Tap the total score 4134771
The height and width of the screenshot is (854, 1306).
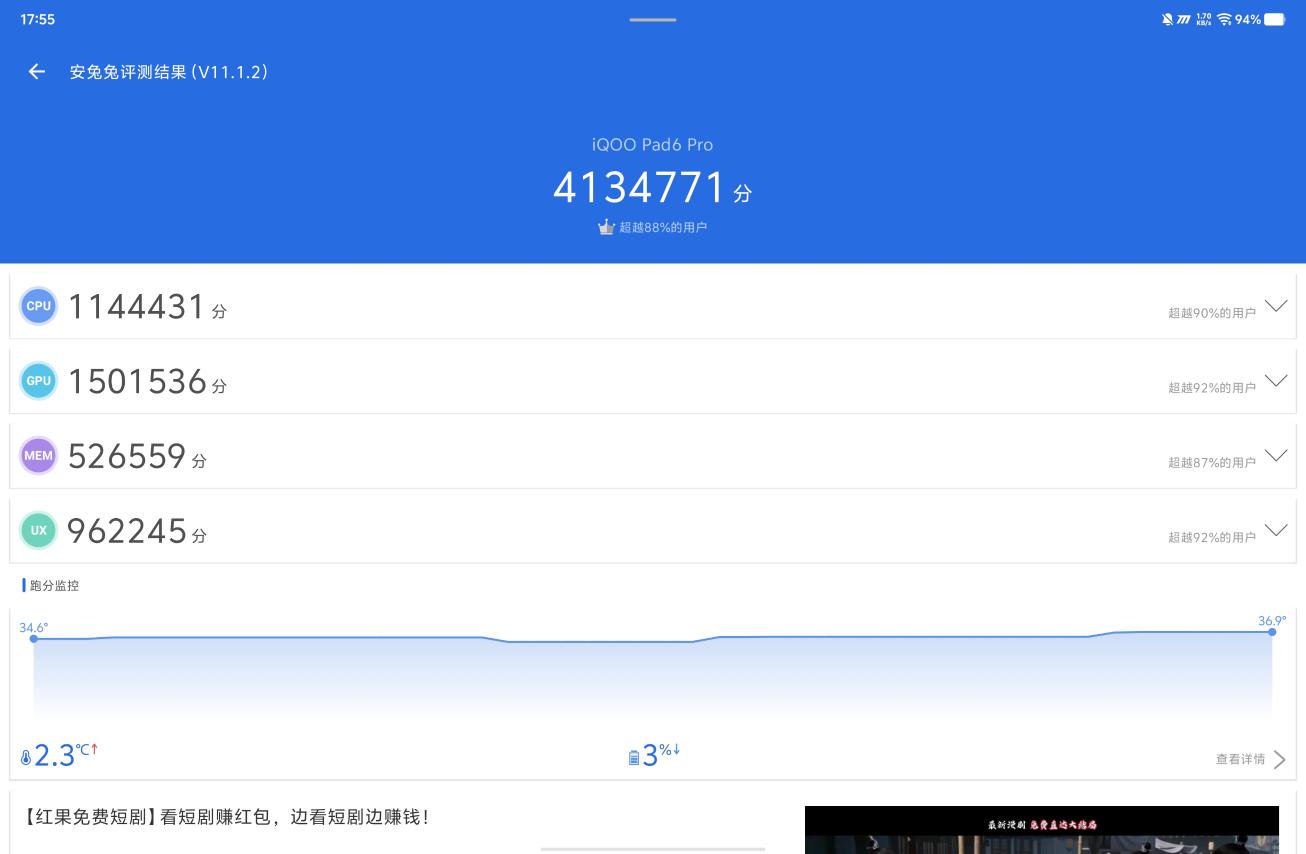(640, 187)
